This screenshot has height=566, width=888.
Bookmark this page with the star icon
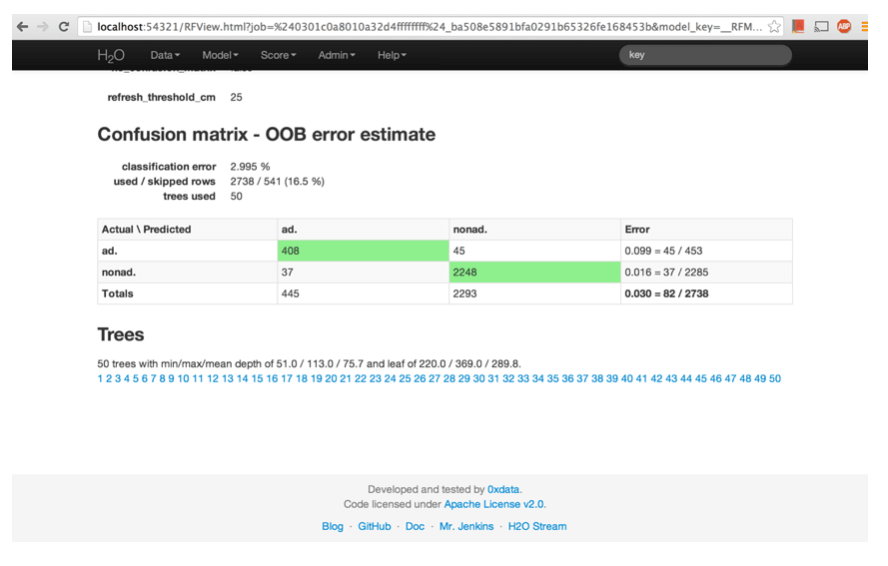point(775,26)
